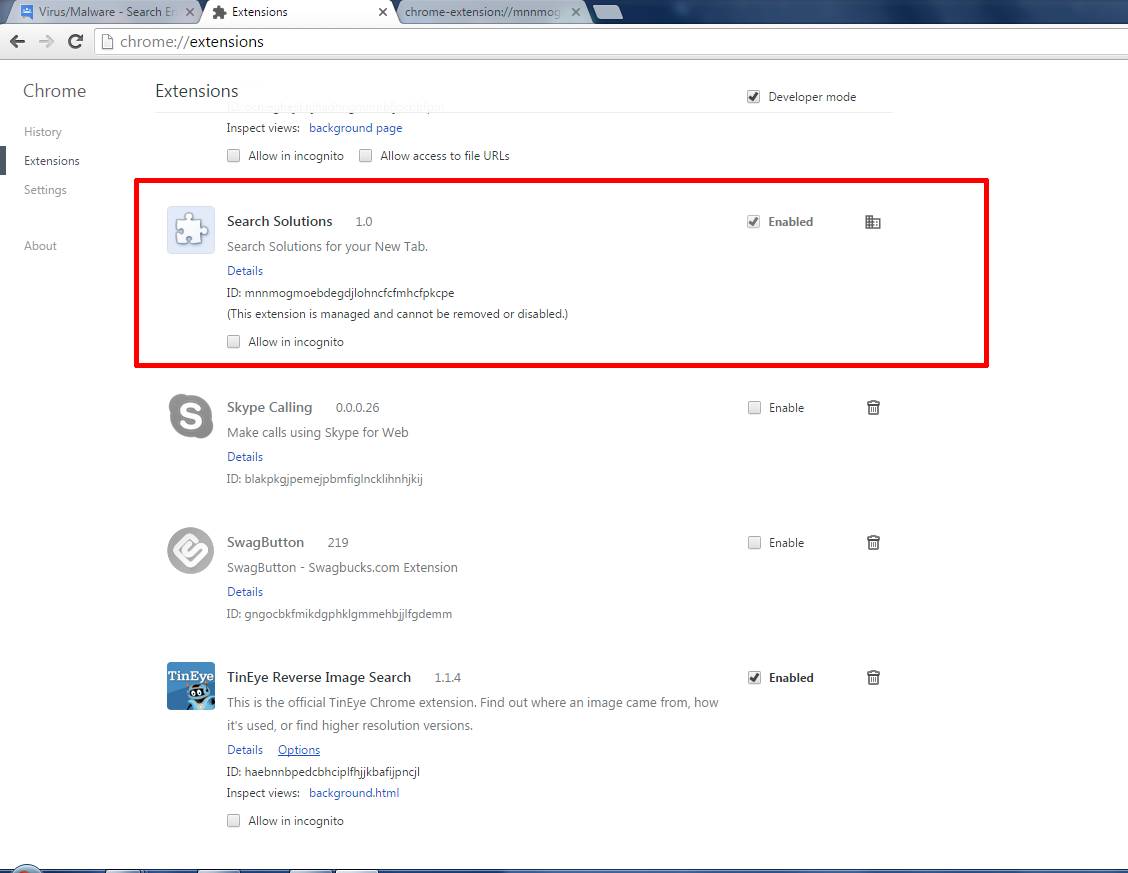
Task: Go back using the browser back arrow
Action: tap(18, 42)
